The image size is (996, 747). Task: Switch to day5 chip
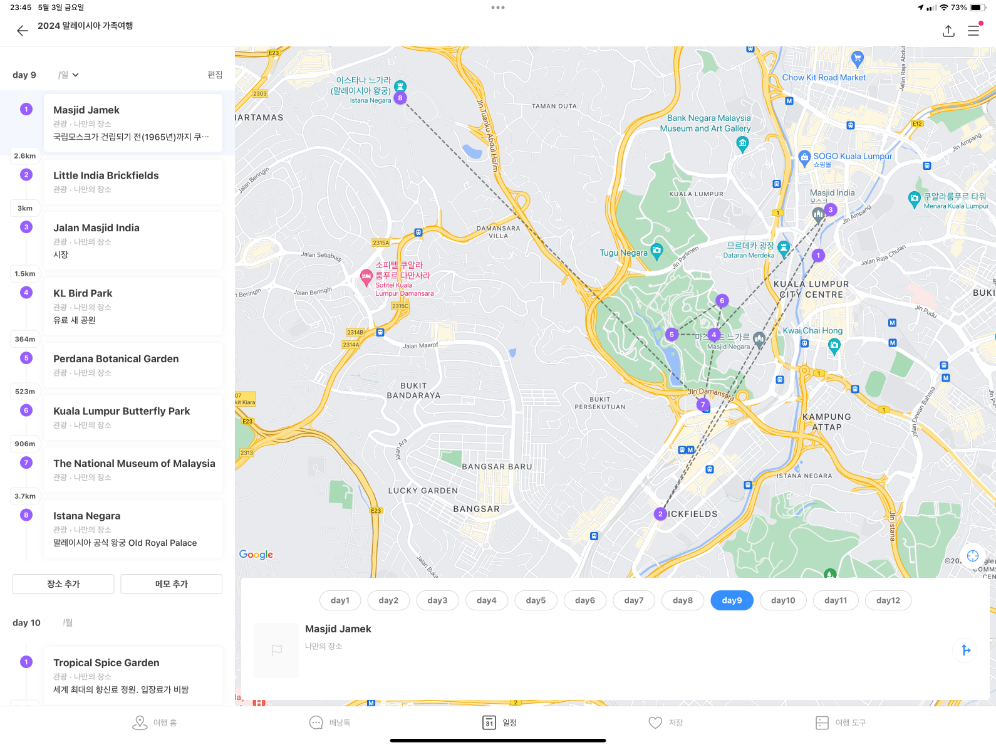[x=535, y=600]
